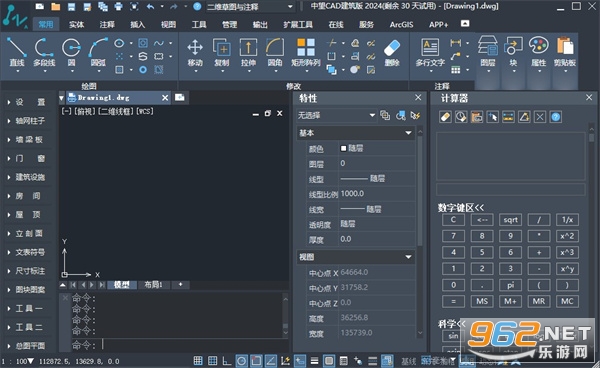Switch to the 插入 ribbon tab
This screenshot has width=600, height=368.
138,24
